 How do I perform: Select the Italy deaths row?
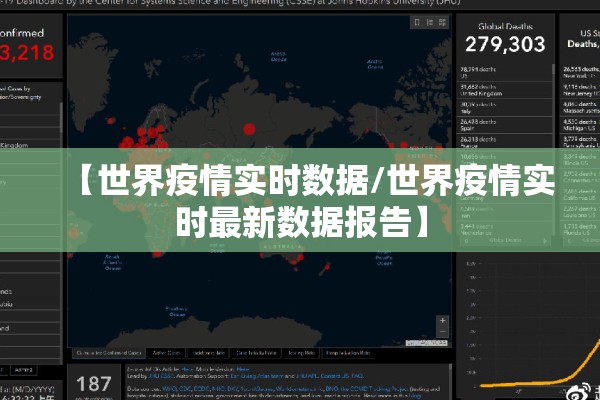click(505, 108)
